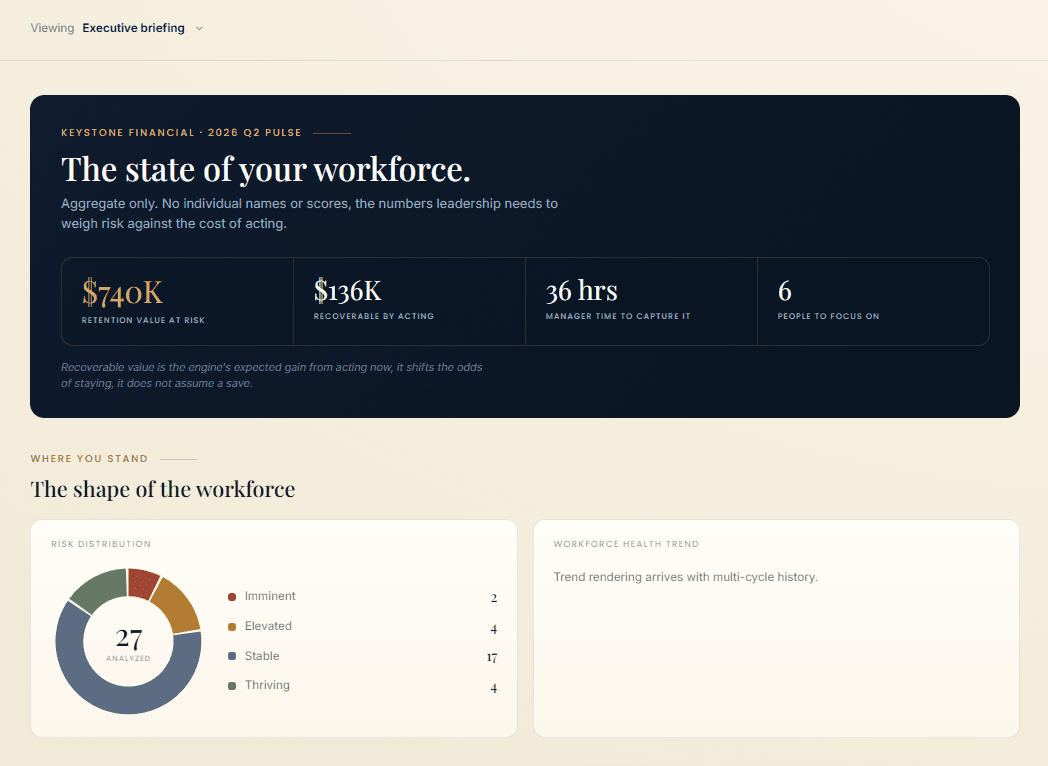Click the Stable count of 17
The width and height of the screenshot is (1048, 766).
pos(492,658)
